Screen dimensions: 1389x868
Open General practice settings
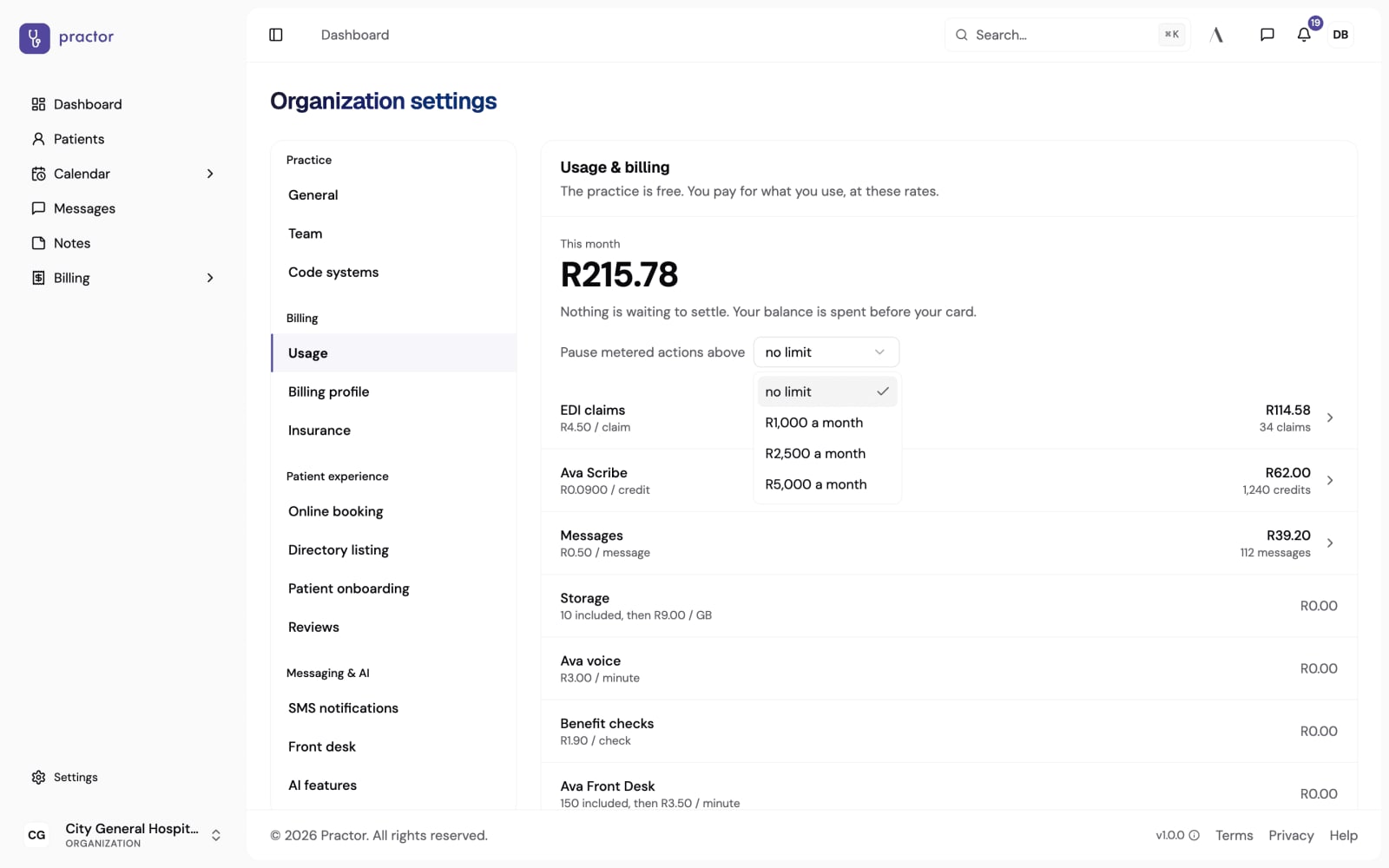394,195
